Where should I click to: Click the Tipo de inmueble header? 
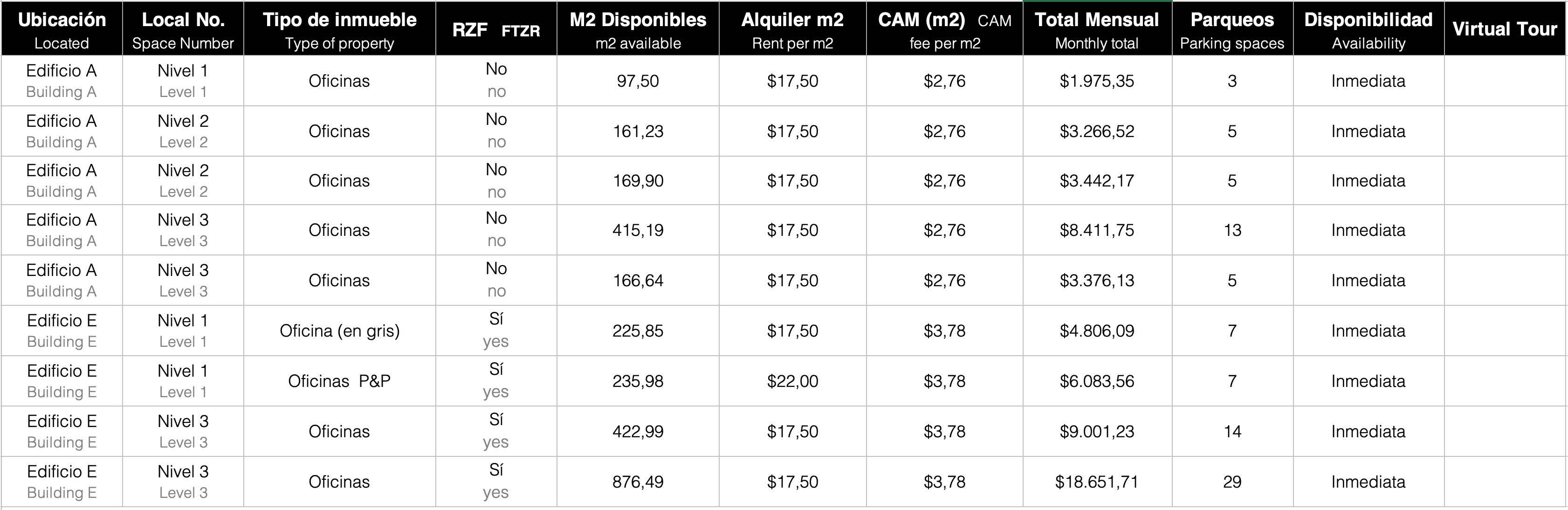[x=340, y=28]
